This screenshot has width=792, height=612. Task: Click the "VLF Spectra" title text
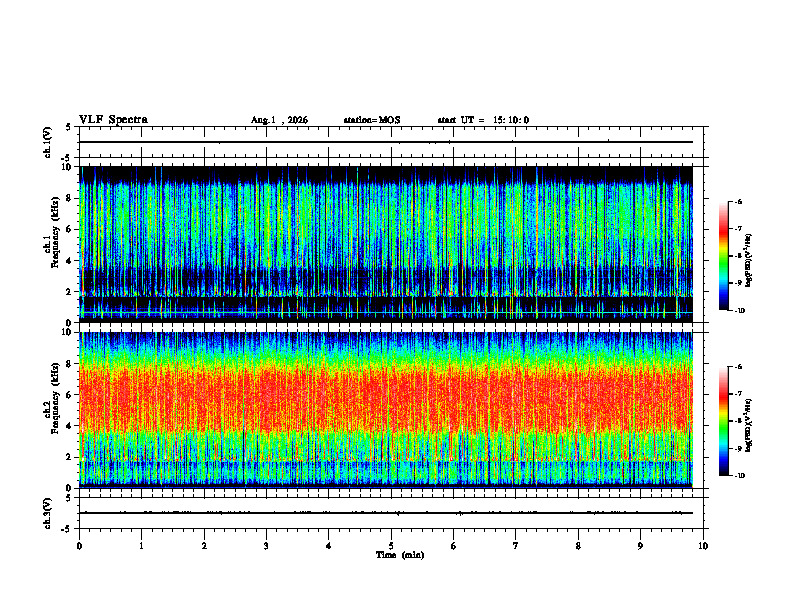[113, 120]
